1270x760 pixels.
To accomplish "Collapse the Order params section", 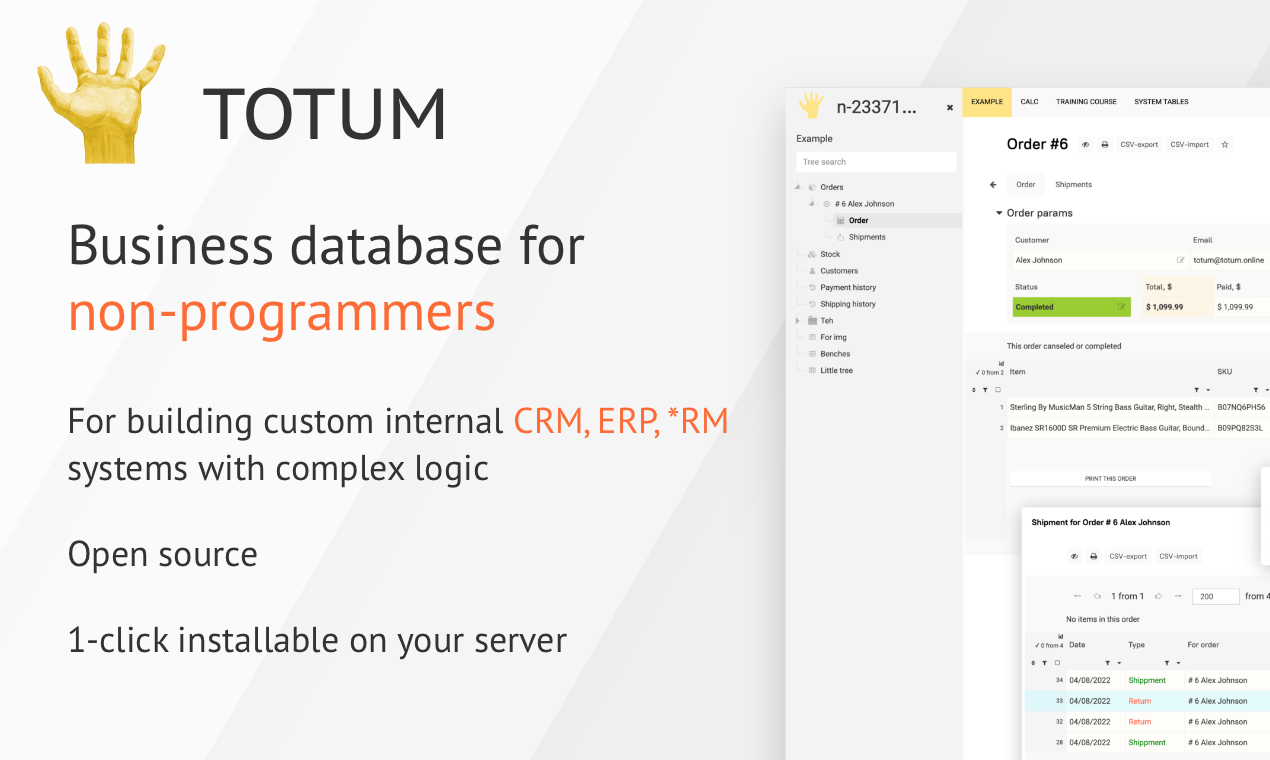I will pos(999,213).
